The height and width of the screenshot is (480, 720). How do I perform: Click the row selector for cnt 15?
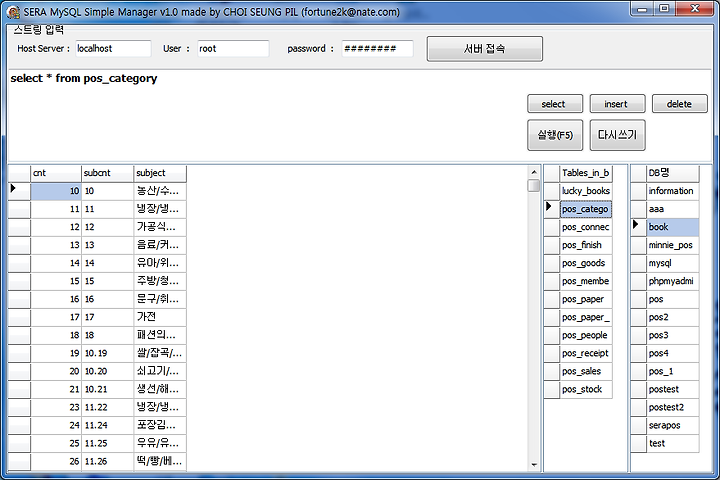click(x=19, y=281)
